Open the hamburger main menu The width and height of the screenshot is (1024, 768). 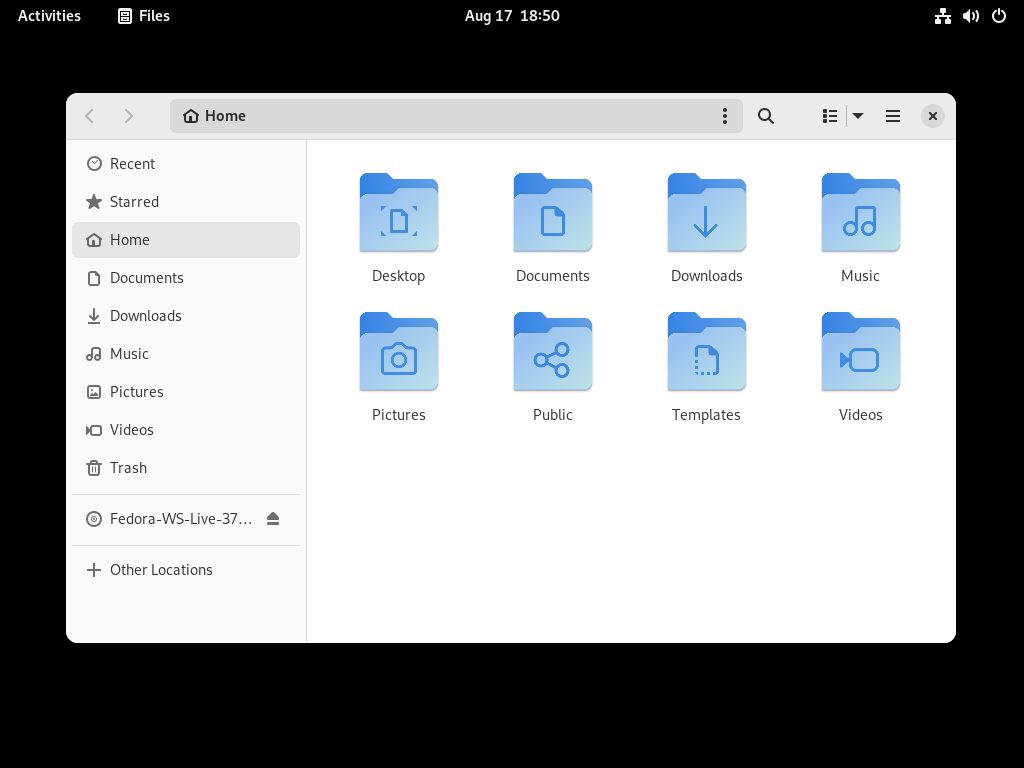(x=893, y=116)
